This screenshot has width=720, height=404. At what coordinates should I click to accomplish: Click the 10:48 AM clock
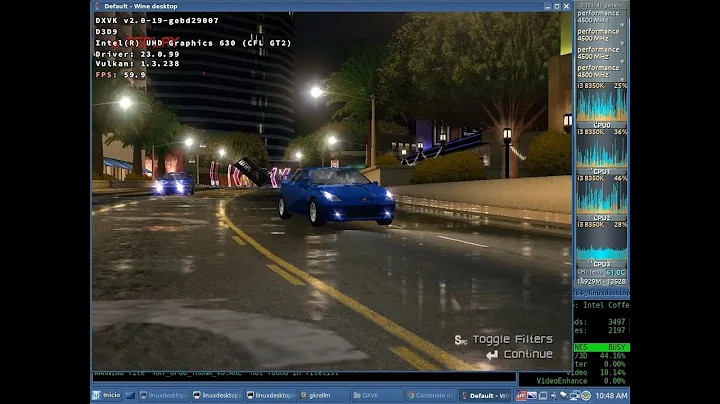611,395
